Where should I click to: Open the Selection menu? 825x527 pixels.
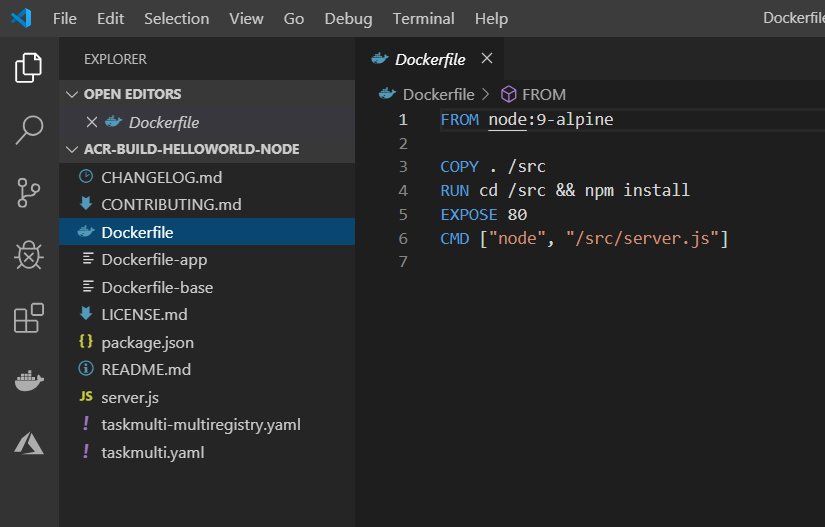(177, 18)
